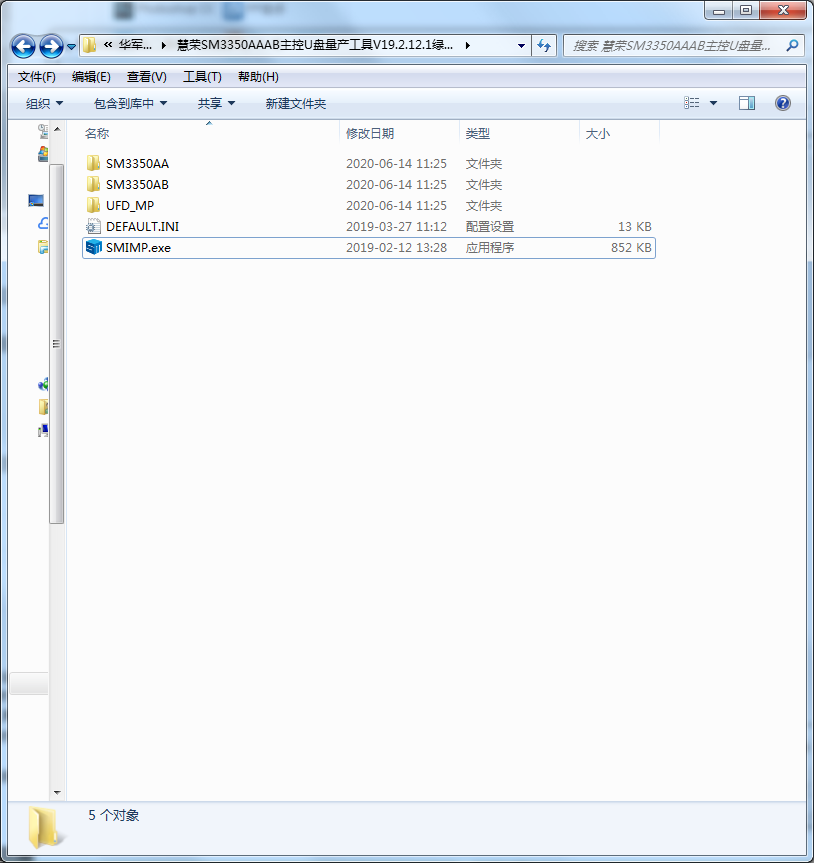
Task: Click the 2019-02-12 13:28 date cell
Action: click(396, 248)
